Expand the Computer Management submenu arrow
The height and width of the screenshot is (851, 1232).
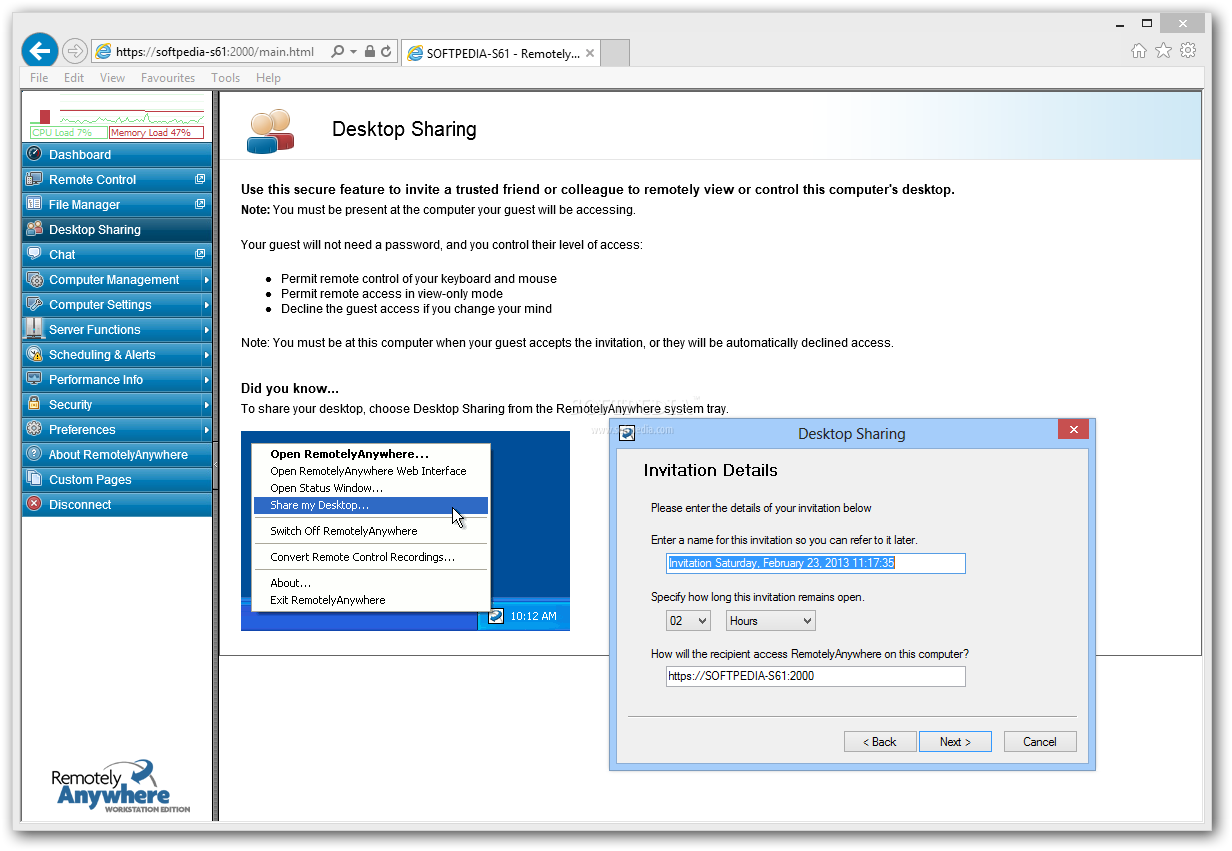click(x=206, y=280)
